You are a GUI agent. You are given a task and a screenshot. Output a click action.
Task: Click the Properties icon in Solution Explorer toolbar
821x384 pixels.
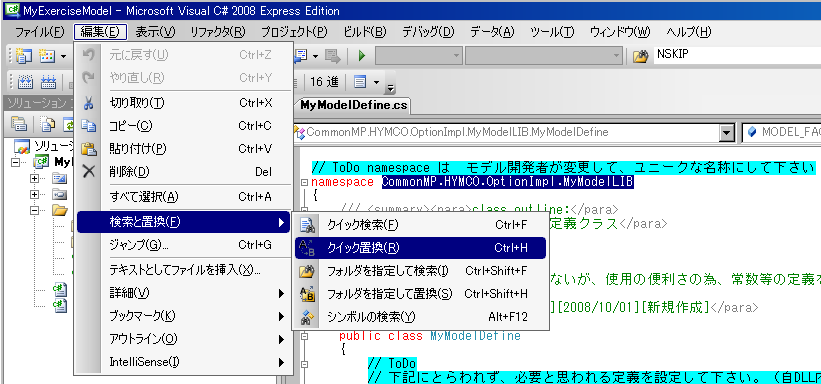(x=20, y=124)
